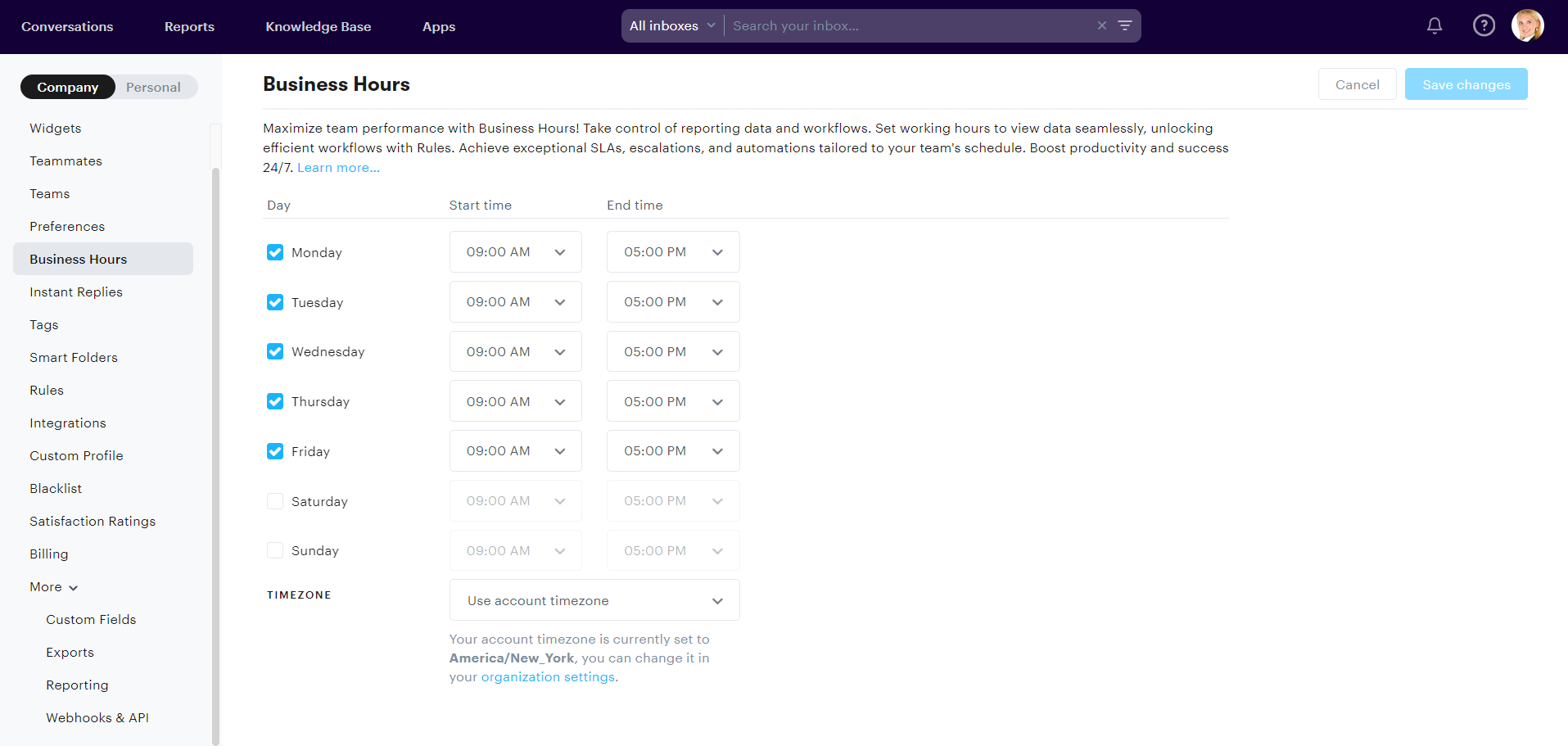
Task: Open the user profile avatar
Action: tap(1528, 26)
